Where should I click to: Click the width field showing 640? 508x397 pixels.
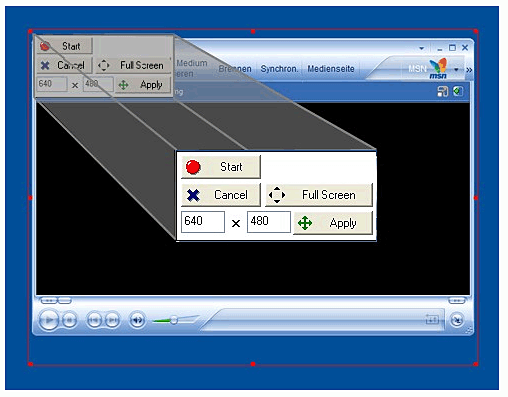pos(203,222)
